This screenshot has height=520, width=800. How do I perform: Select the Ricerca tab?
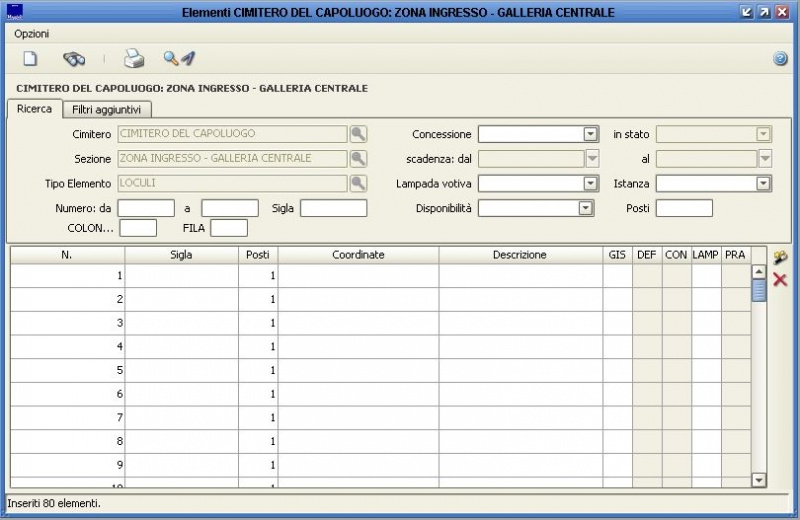tap(35, 109)
